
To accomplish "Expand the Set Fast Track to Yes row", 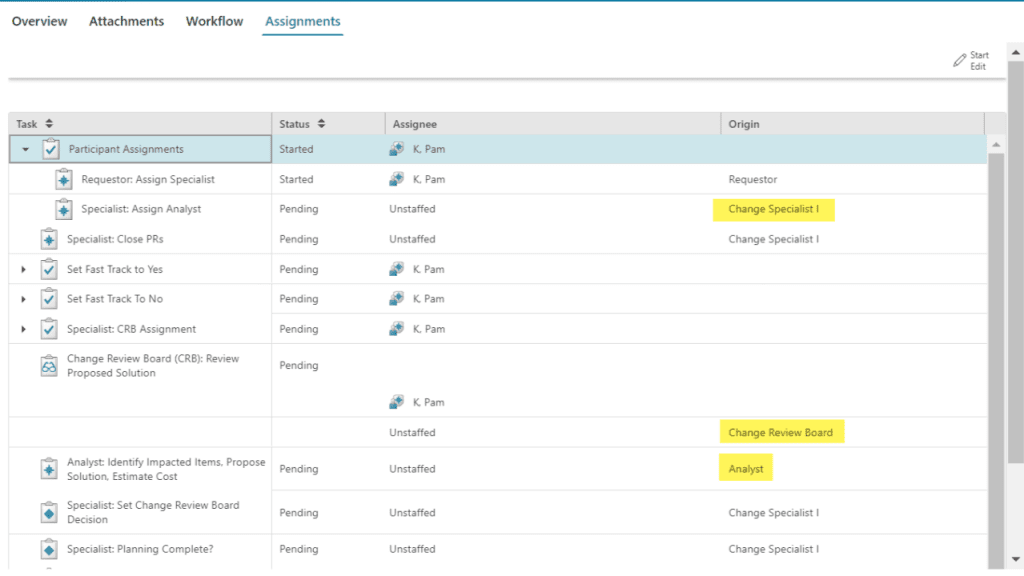I will (24, 270).
